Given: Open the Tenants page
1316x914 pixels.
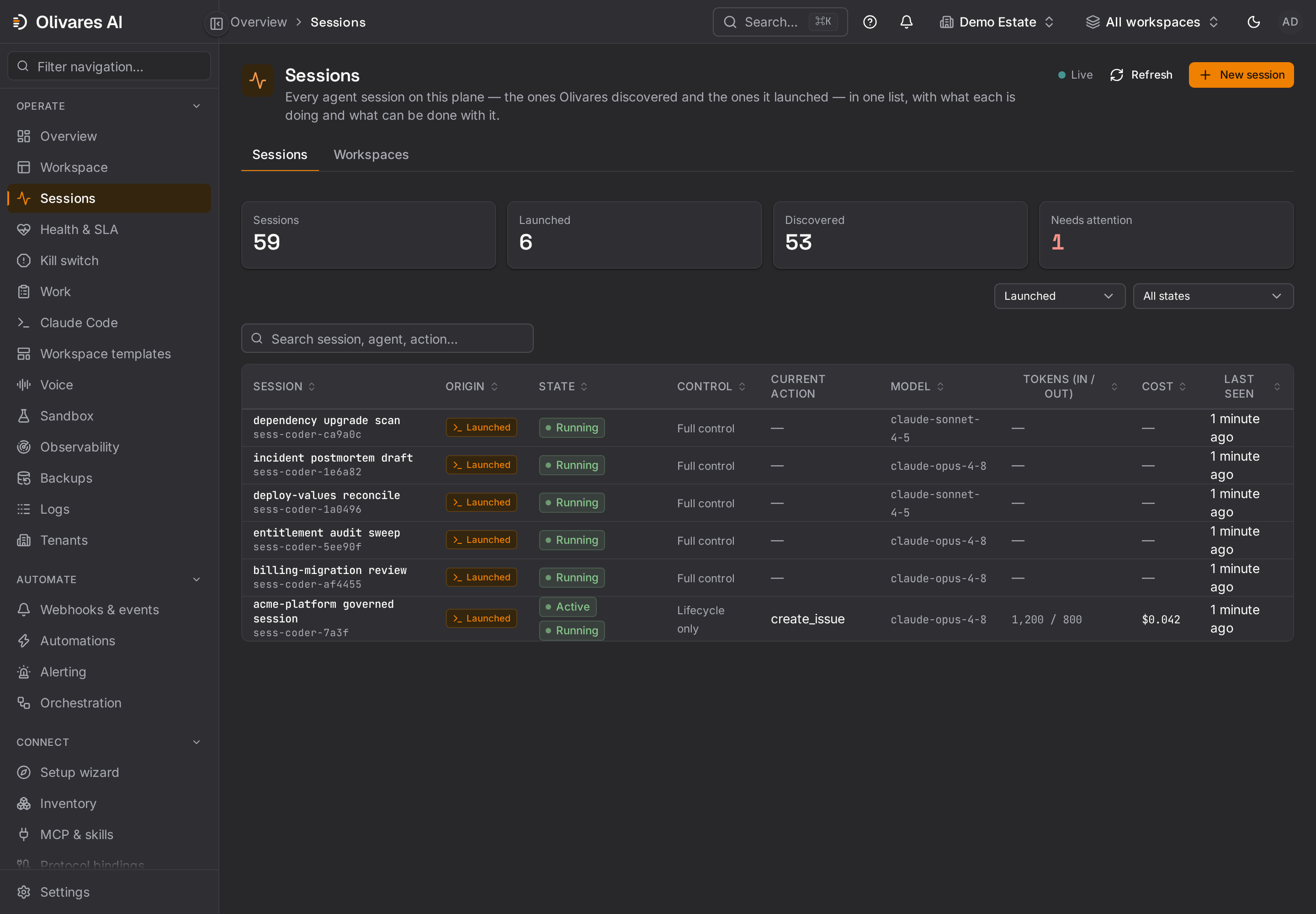Looking at the screenshot, I should point(109,540).
